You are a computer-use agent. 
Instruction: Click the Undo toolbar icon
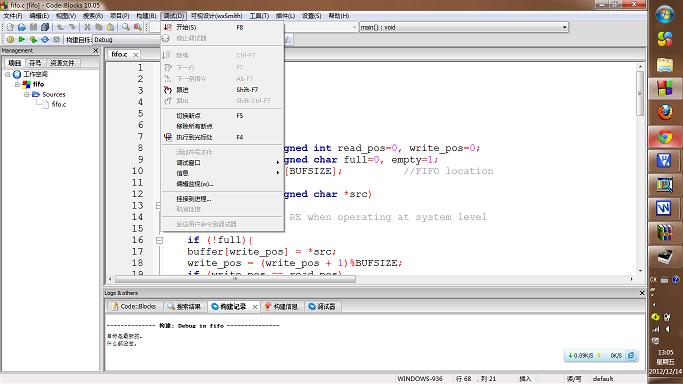[60, 27]
